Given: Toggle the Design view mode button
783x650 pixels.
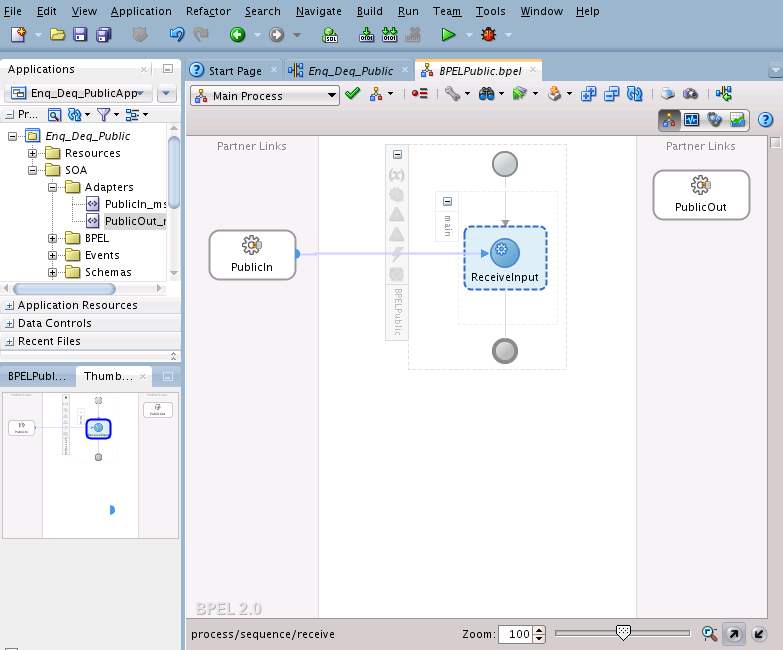Looking at the screenshot, I should click(x=669, y=120).
